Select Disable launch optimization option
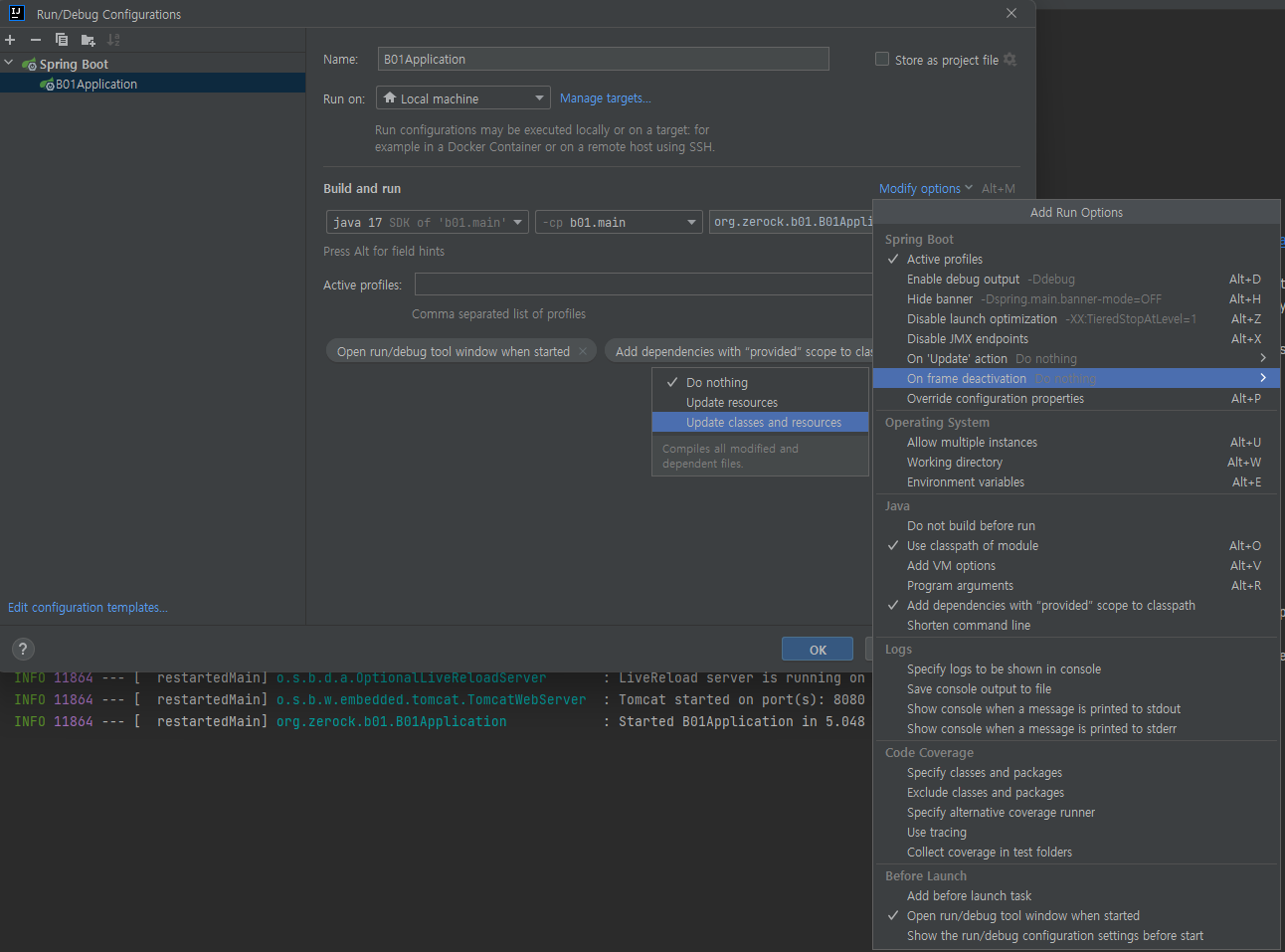1285x952 pixels. 1076,318
